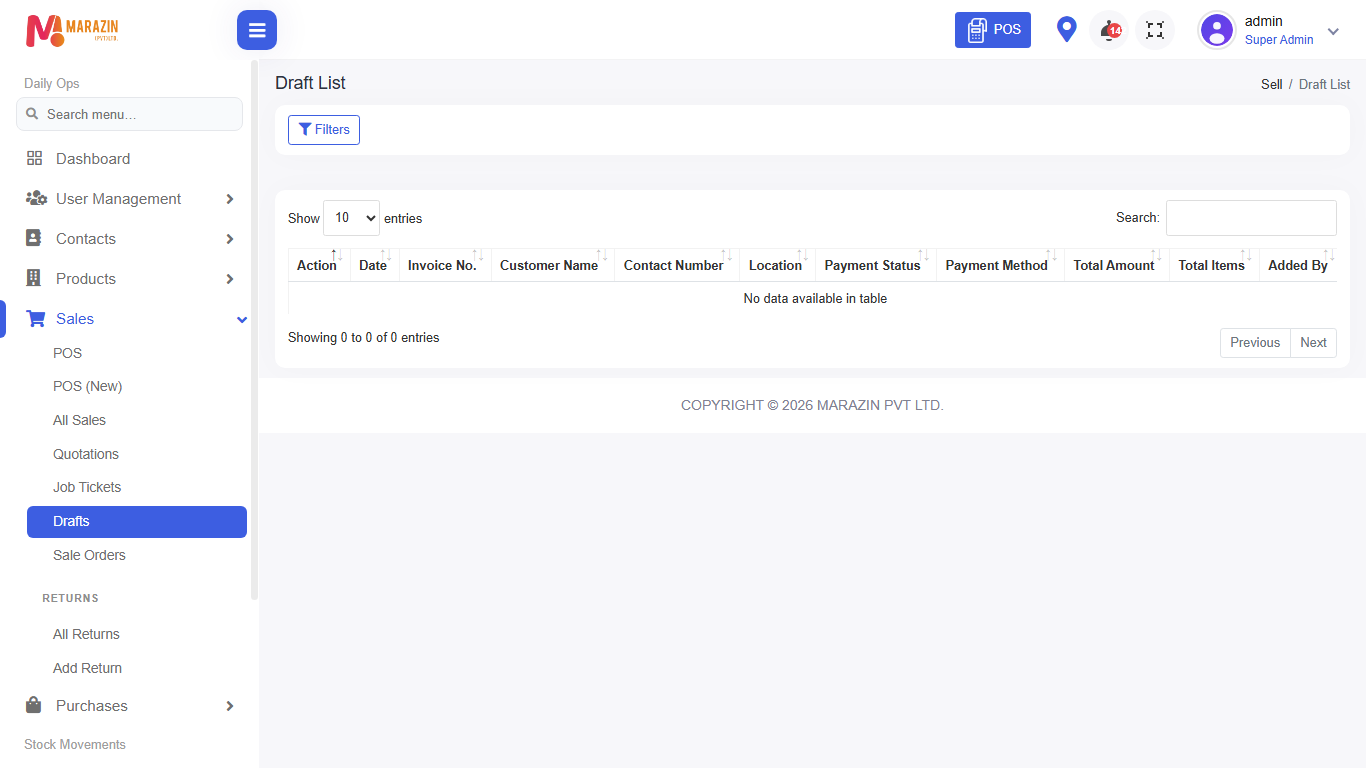Expand the Contacts submenu chevron
The height and width of the screenshot is (768, 1366).
(x=230, y=239)
